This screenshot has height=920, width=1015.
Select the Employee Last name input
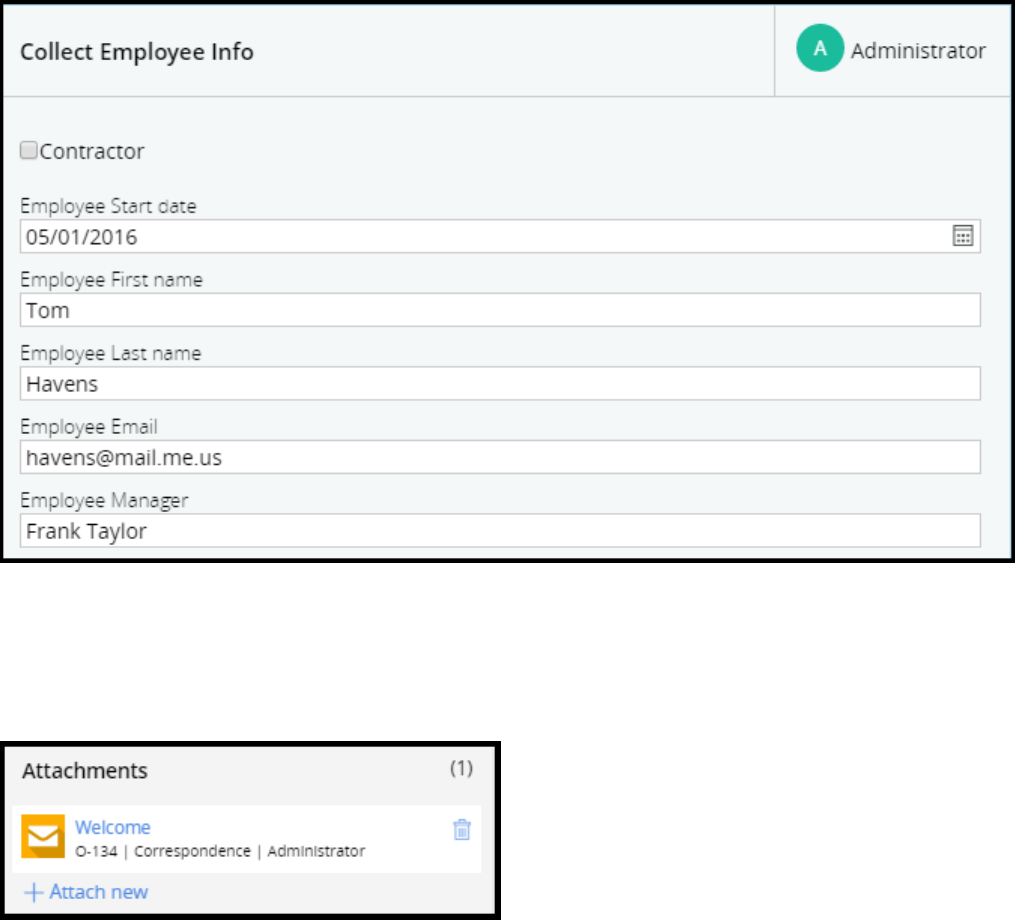tap(500, 383)
